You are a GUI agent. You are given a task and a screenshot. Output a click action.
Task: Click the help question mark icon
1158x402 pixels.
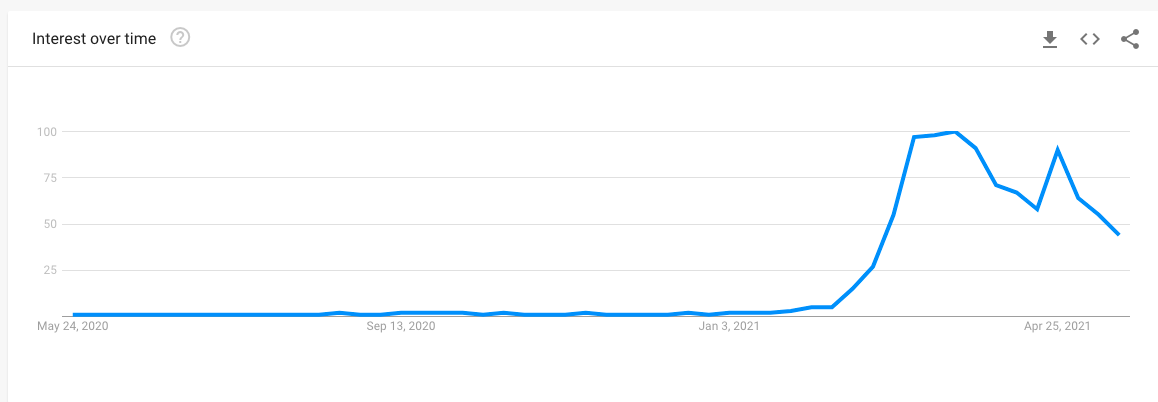pos(180,38)
